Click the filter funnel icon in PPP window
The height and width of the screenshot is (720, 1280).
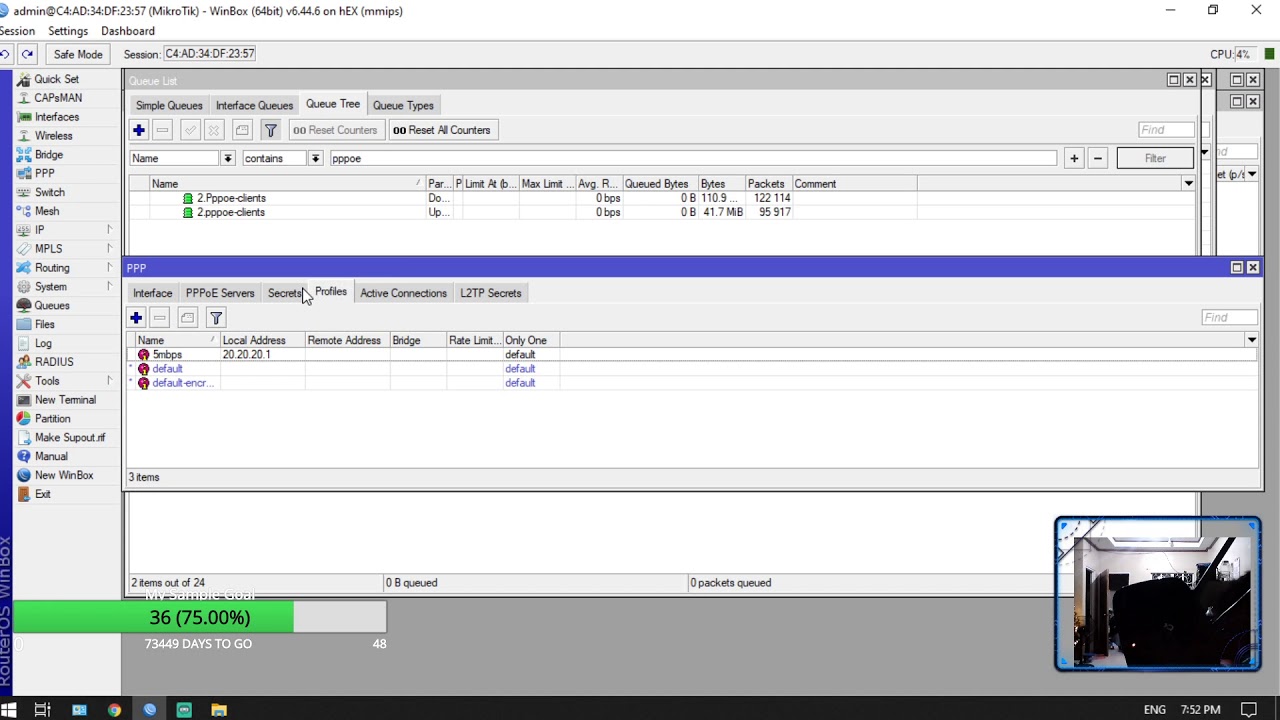(x=216, y=318)
